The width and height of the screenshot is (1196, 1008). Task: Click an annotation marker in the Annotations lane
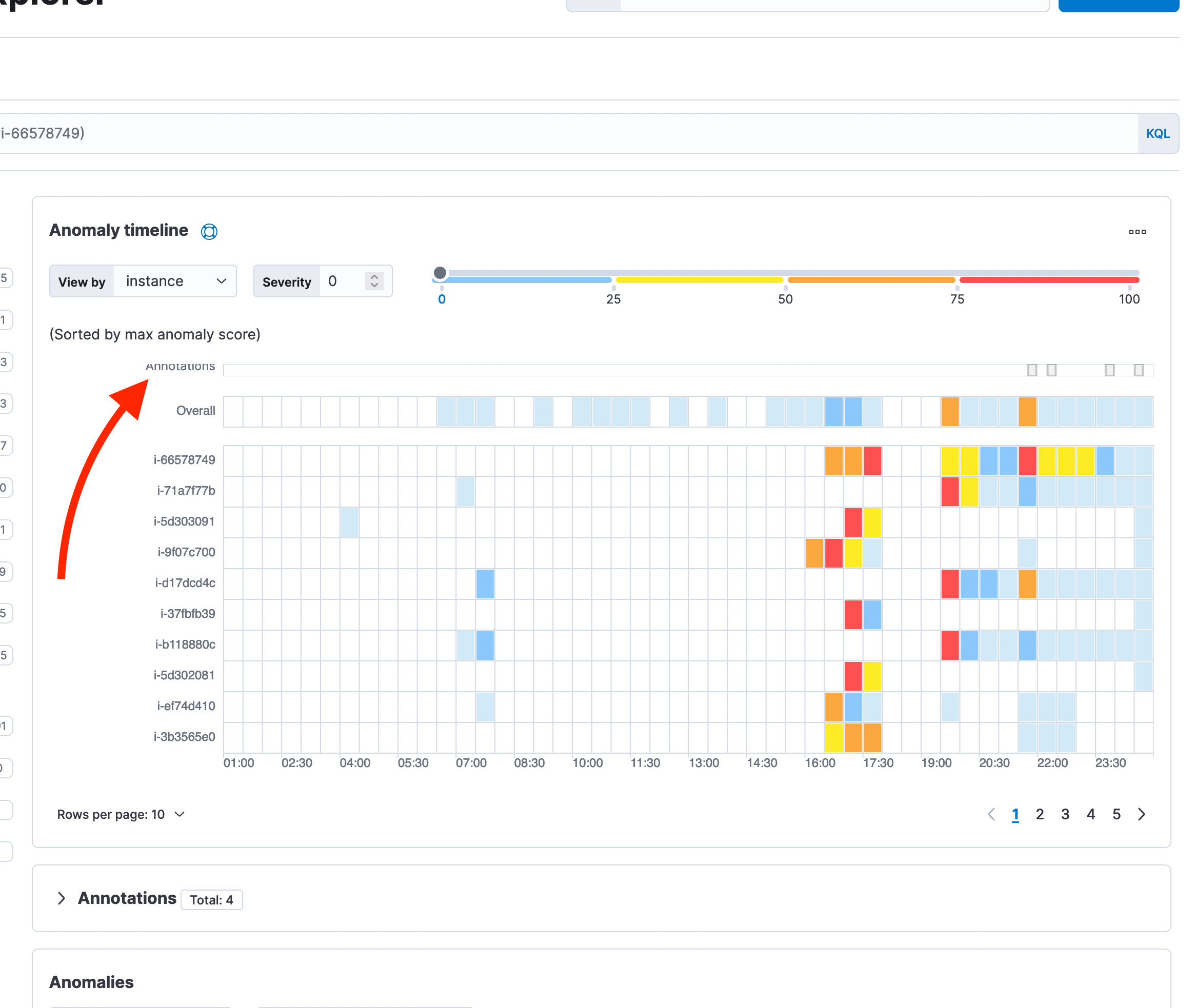[1031, 370]
